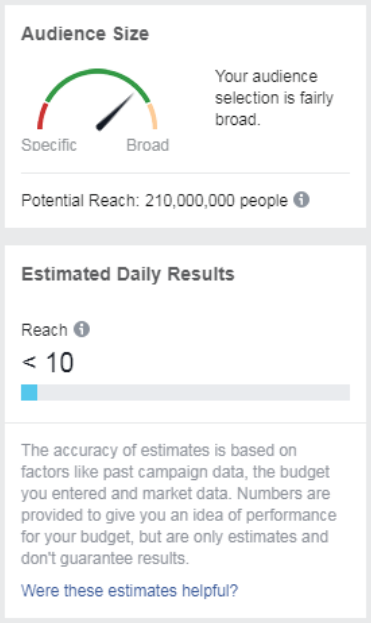This screenshot has width=371, height=623.
Task: Click the 'Specific' gauge label
Action: pyautogui.click(x=49, y=145)
